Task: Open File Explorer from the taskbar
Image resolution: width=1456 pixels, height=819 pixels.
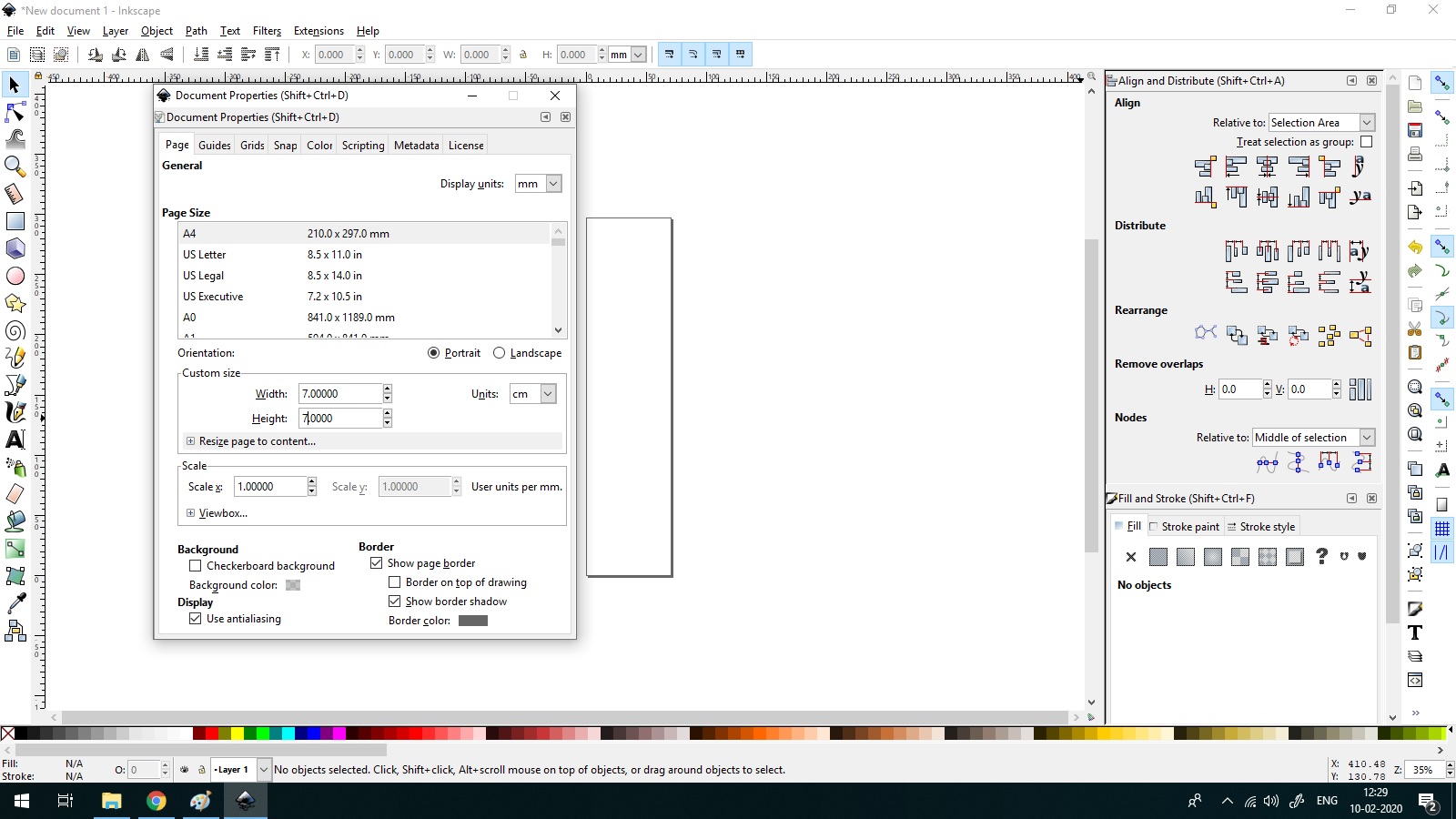Action: coord(111,801)
